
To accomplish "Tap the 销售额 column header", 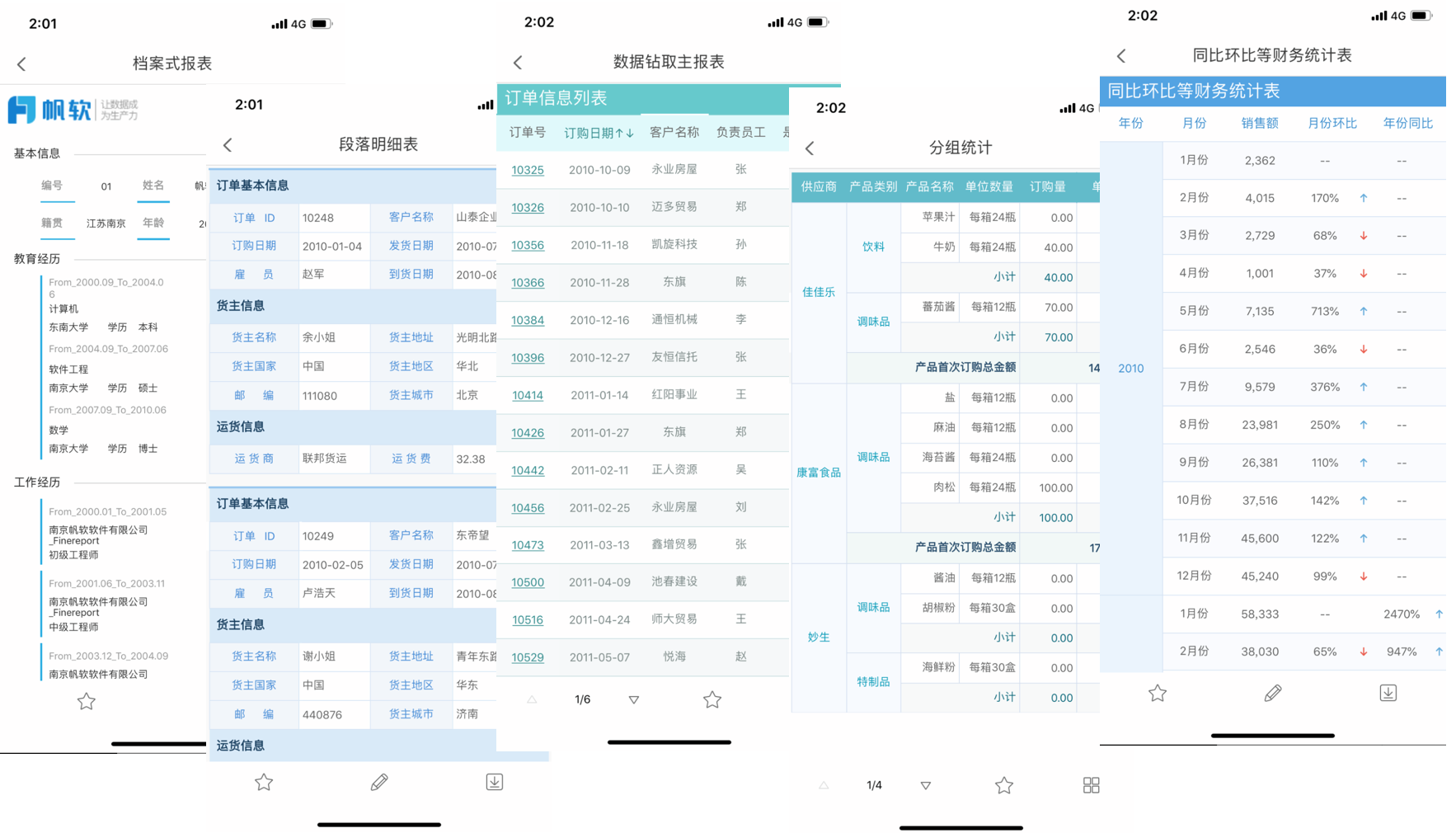I will pos(1260,123).
